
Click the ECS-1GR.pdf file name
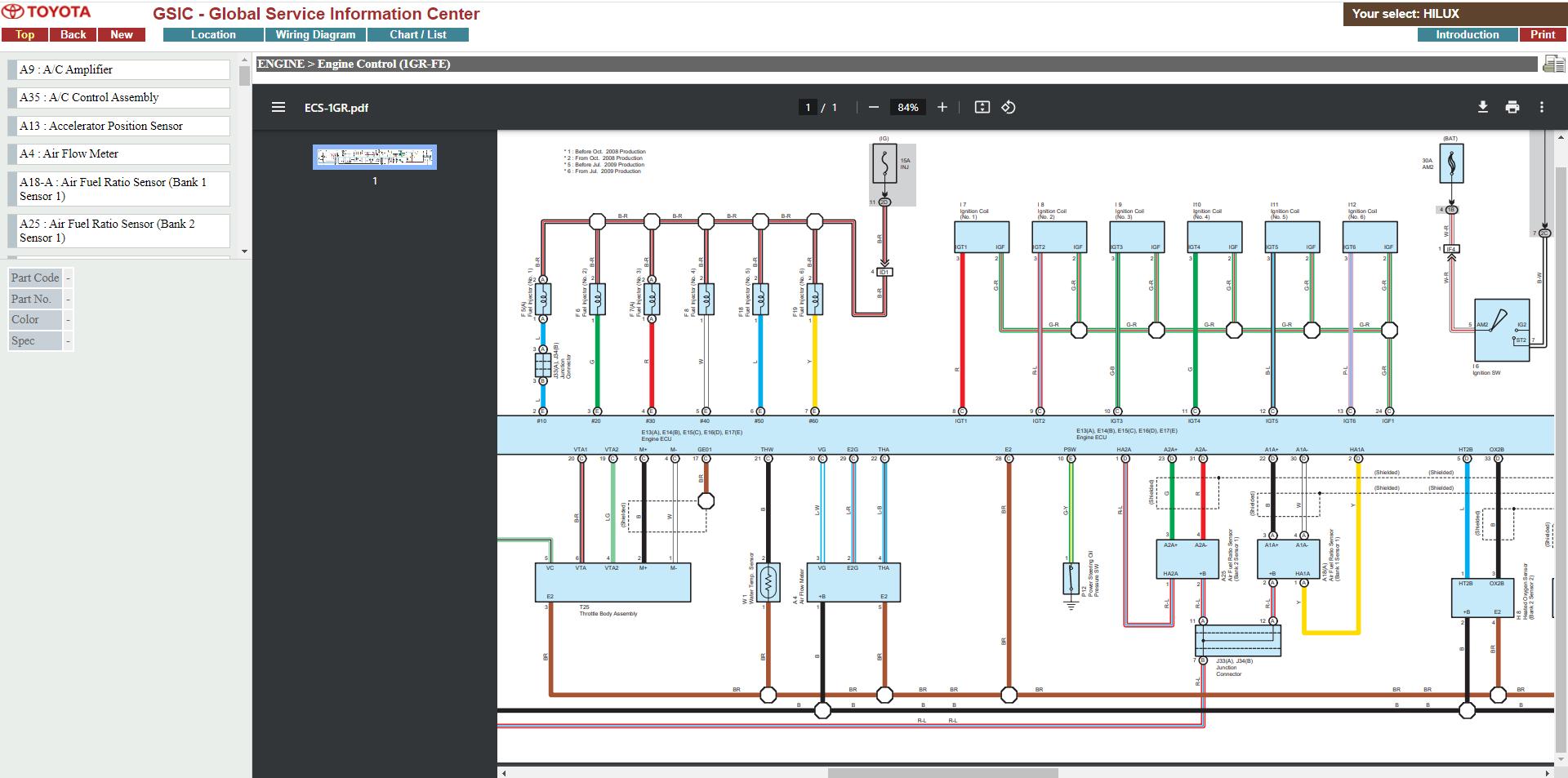click(336, 108)
